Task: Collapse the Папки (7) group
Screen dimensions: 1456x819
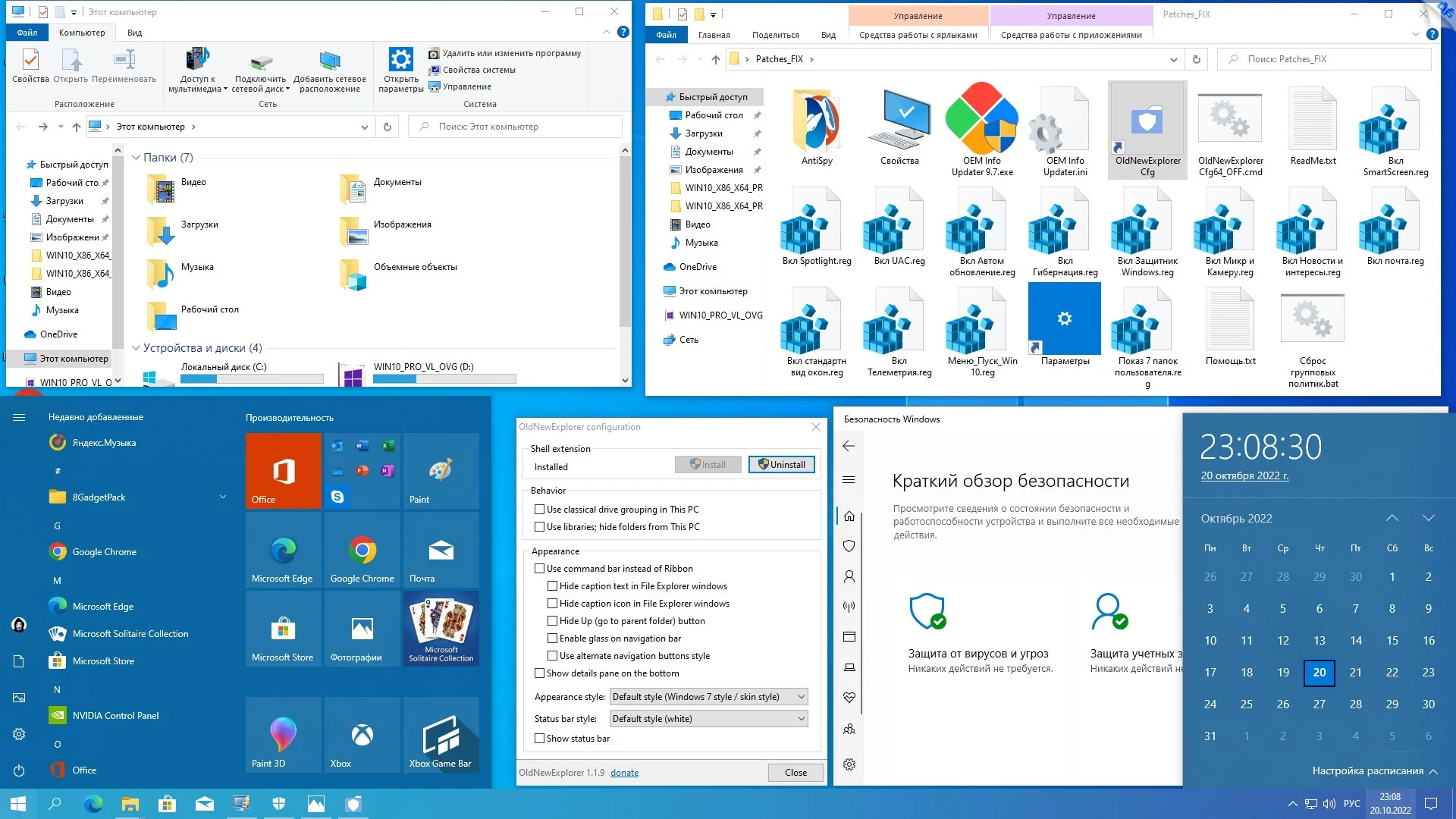Action: 136,158
